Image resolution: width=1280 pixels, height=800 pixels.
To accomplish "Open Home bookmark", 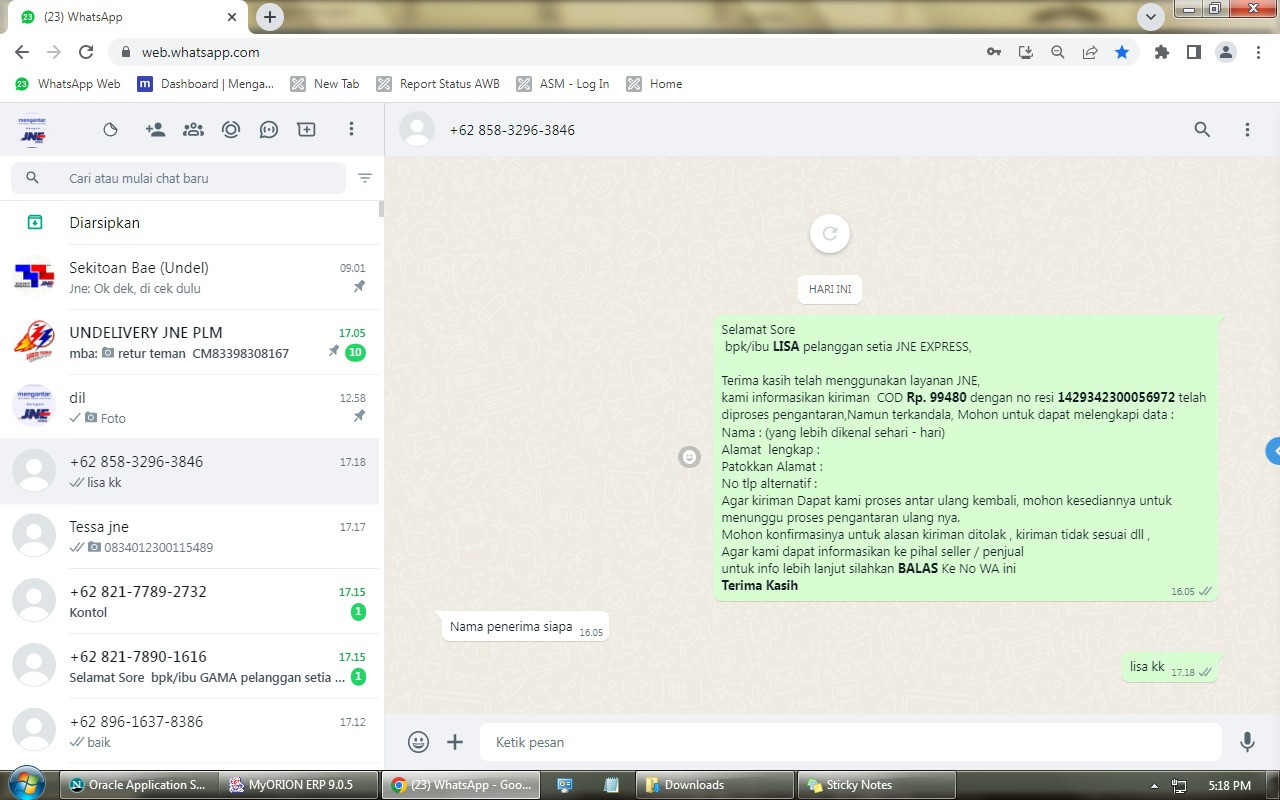I will [x=655, y=84].
